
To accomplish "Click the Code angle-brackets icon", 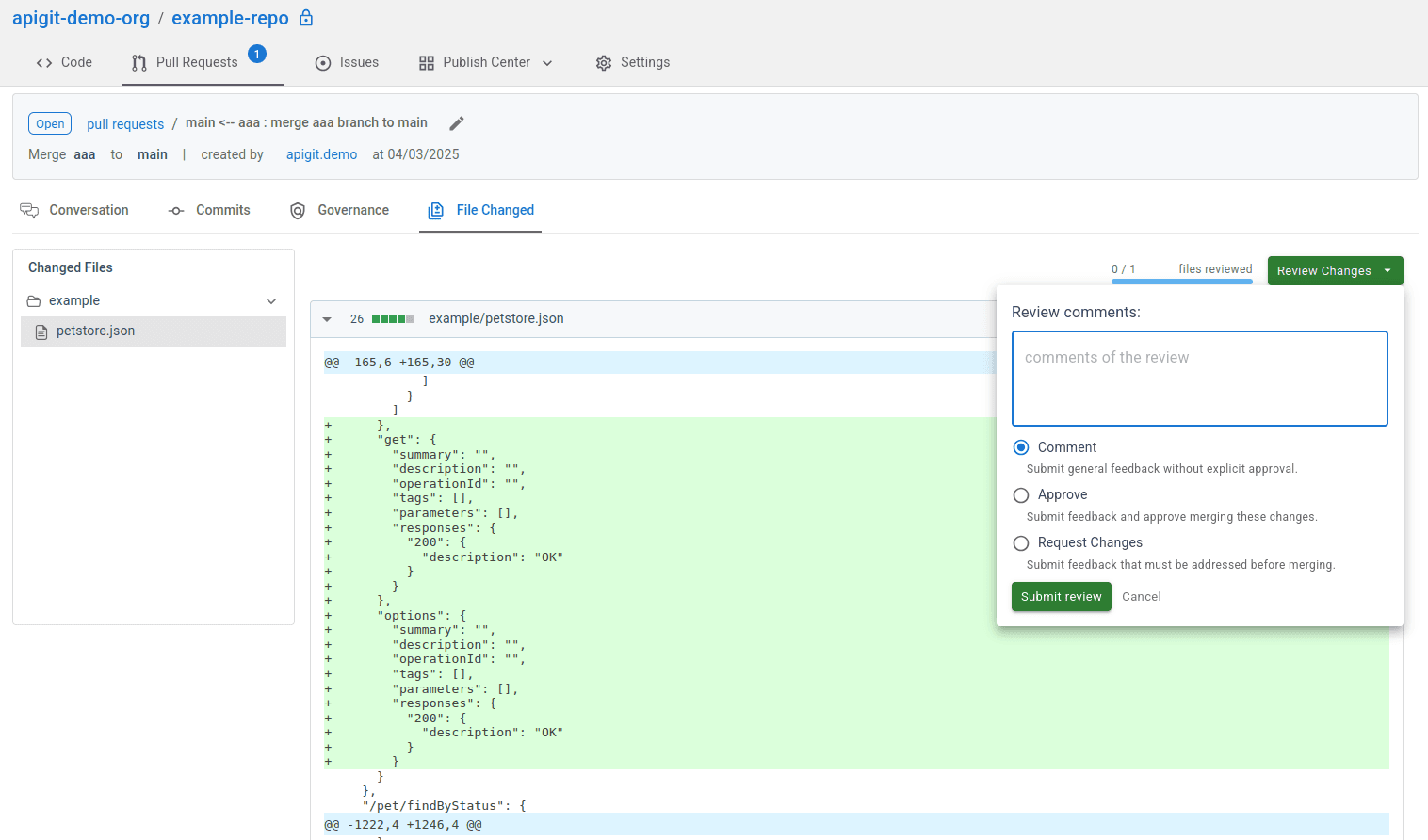I will 44,63.
